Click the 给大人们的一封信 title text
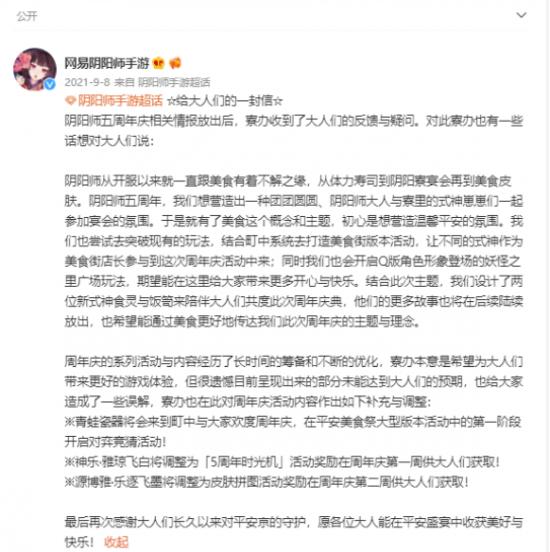 pos(225,101)
